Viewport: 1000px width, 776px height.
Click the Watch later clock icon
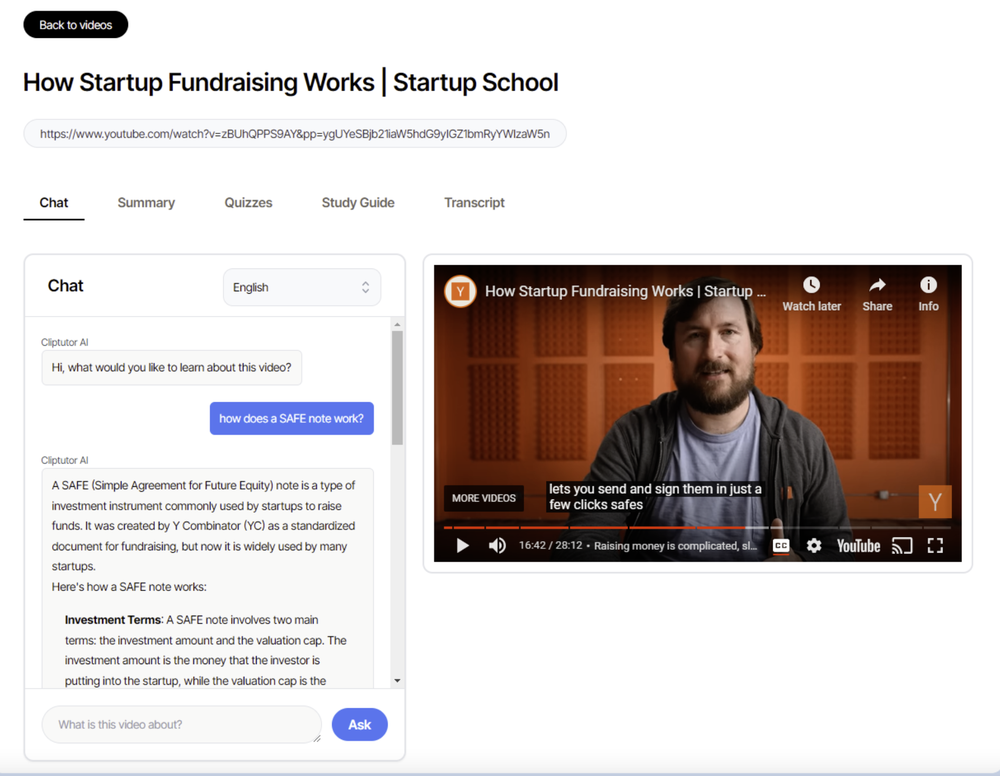click(811, 284)
